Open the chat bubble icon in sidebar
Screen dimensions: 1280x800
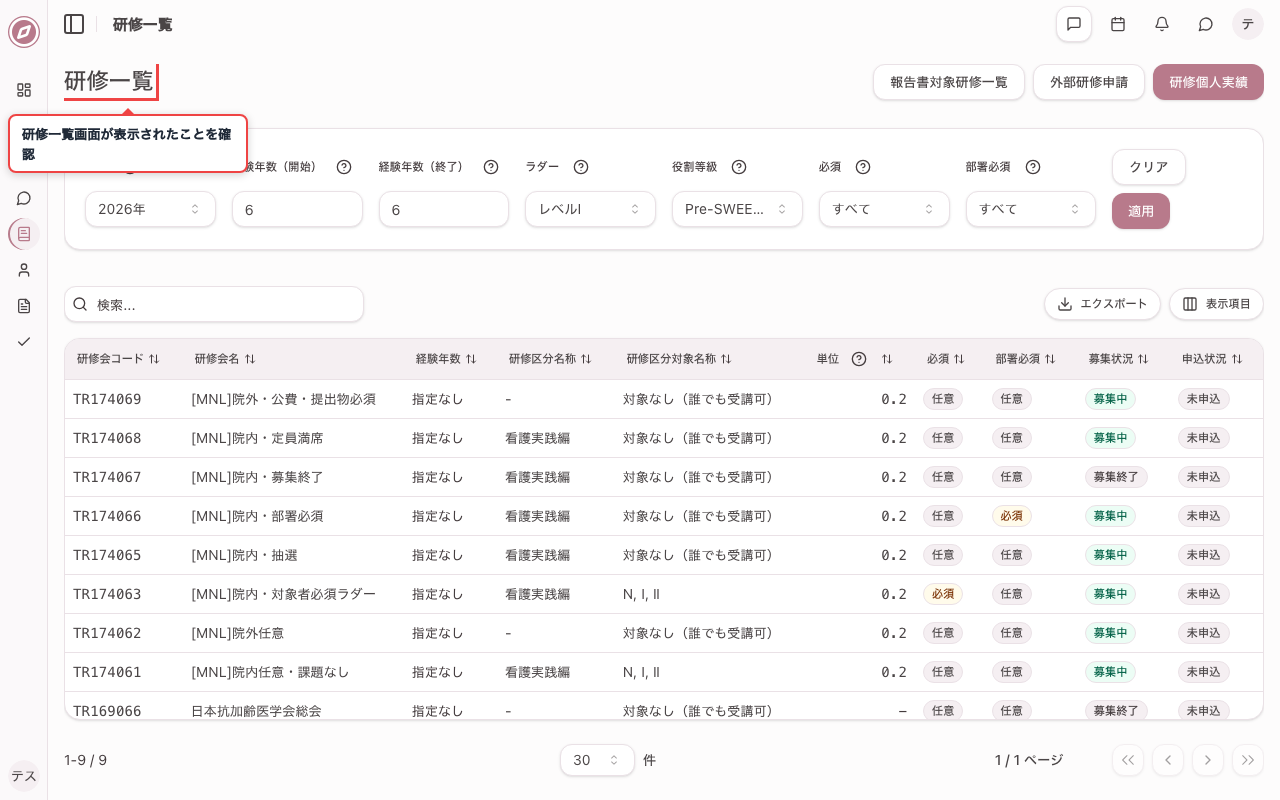tap(24, 198)
